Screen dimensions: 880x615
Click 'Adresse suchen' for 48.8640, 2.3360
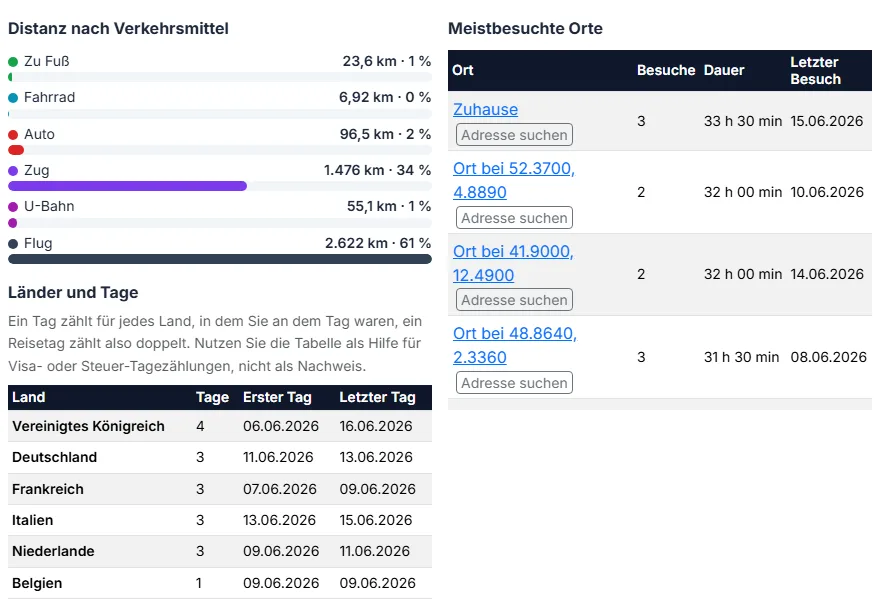(514, 383)
